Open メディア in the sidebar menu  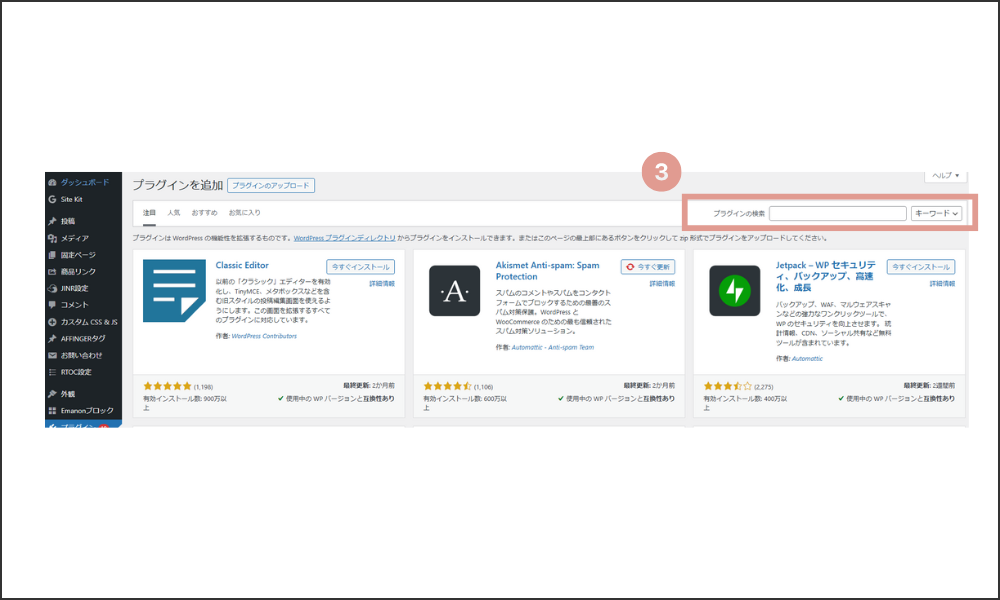(75, 238)
